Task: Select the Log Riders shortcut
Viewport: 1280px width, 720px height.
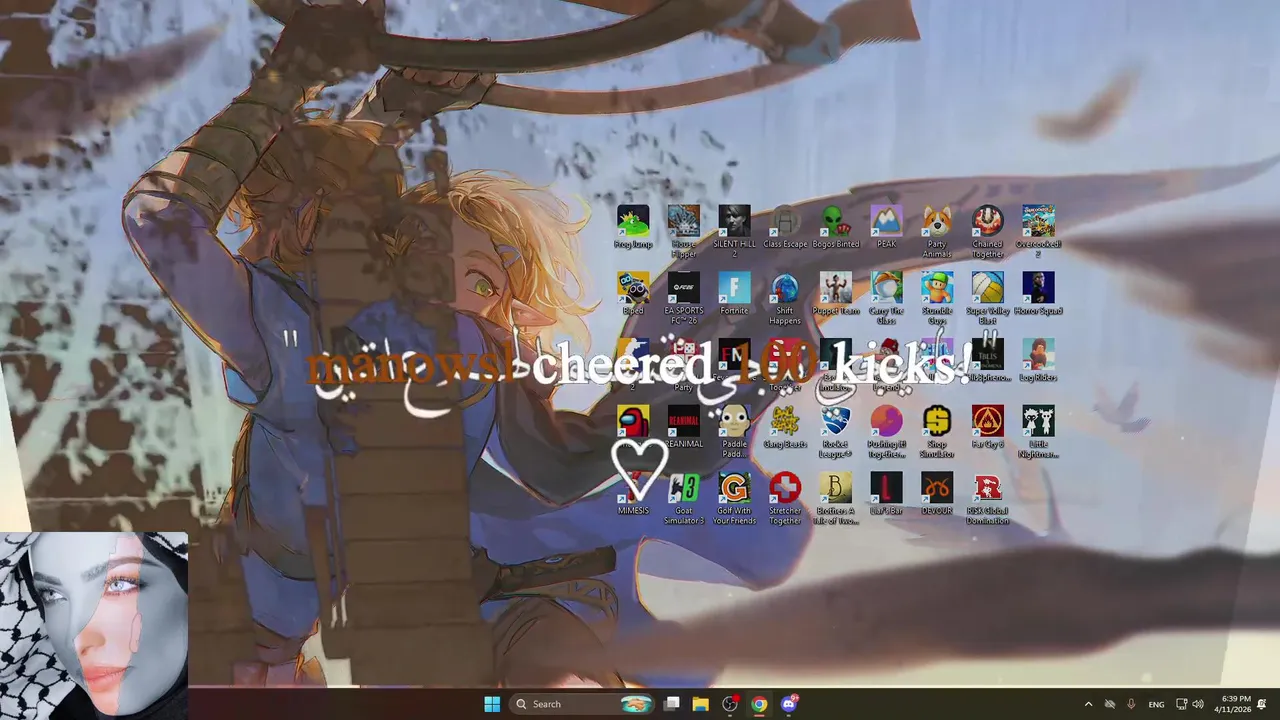Action: pyautogui.click(x=1038, y=360)
